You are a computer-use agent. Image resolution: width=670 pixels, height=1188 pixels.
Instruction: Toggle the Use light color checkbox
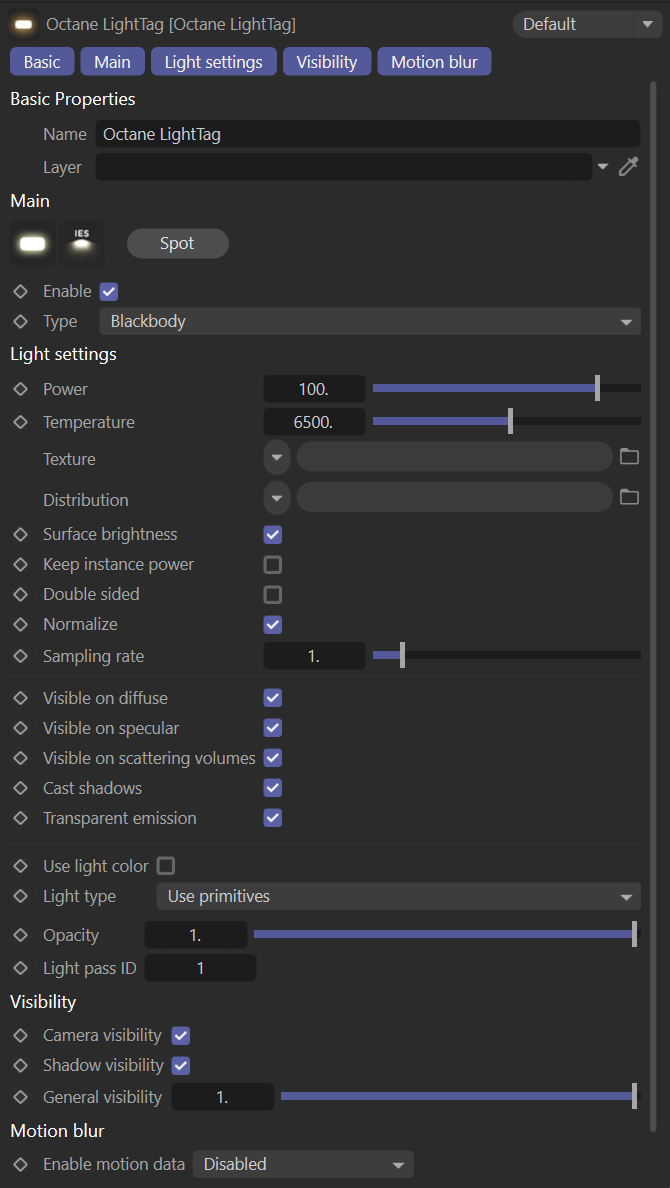point(166,866)
